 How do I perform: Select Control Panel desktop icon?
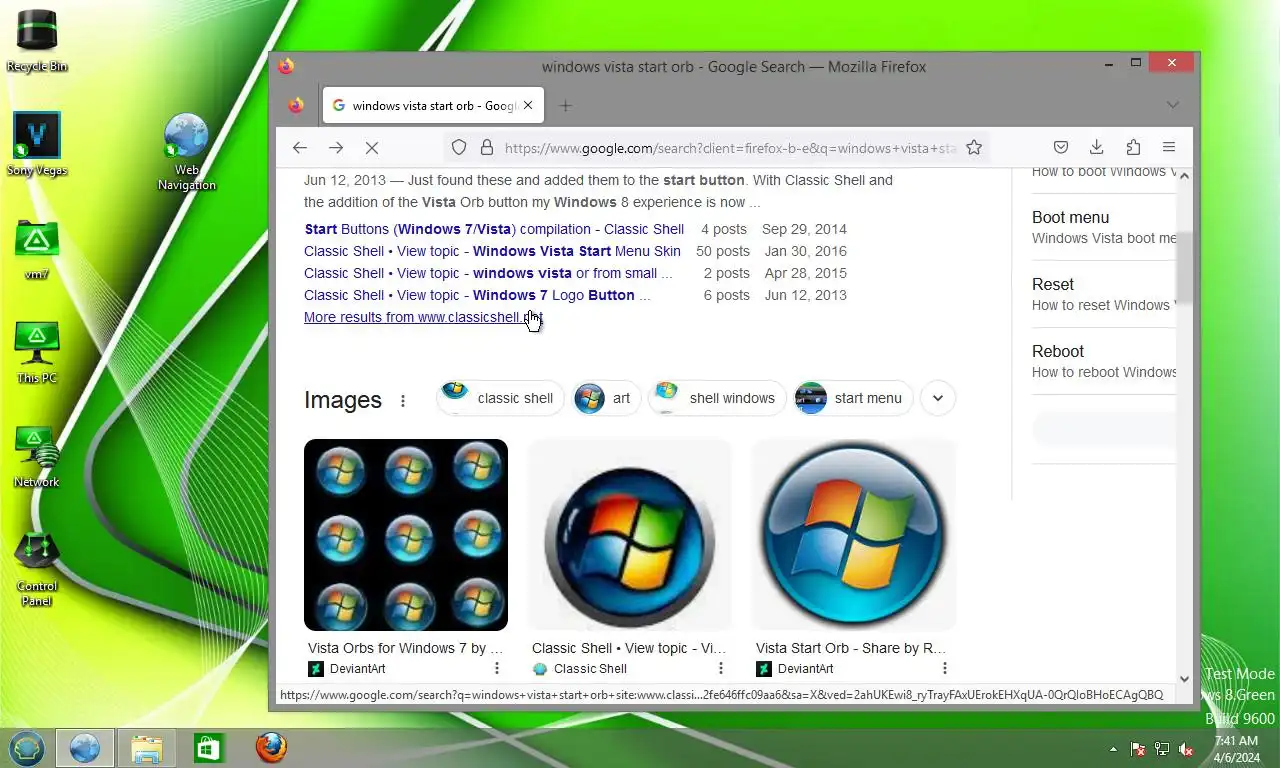coord(37,569)
